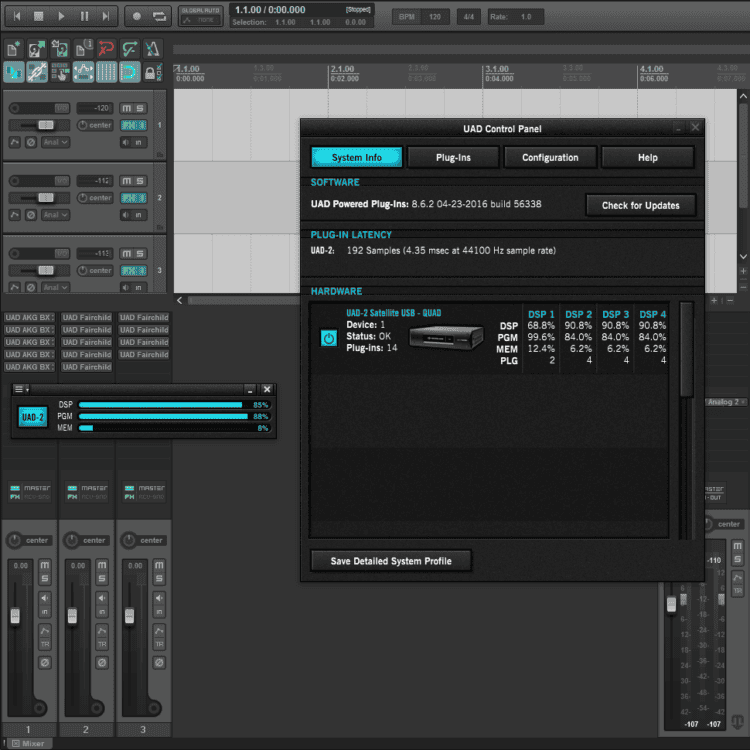
Task: Click the first UAD AKG BX FX slot
Action: (29, 318)
